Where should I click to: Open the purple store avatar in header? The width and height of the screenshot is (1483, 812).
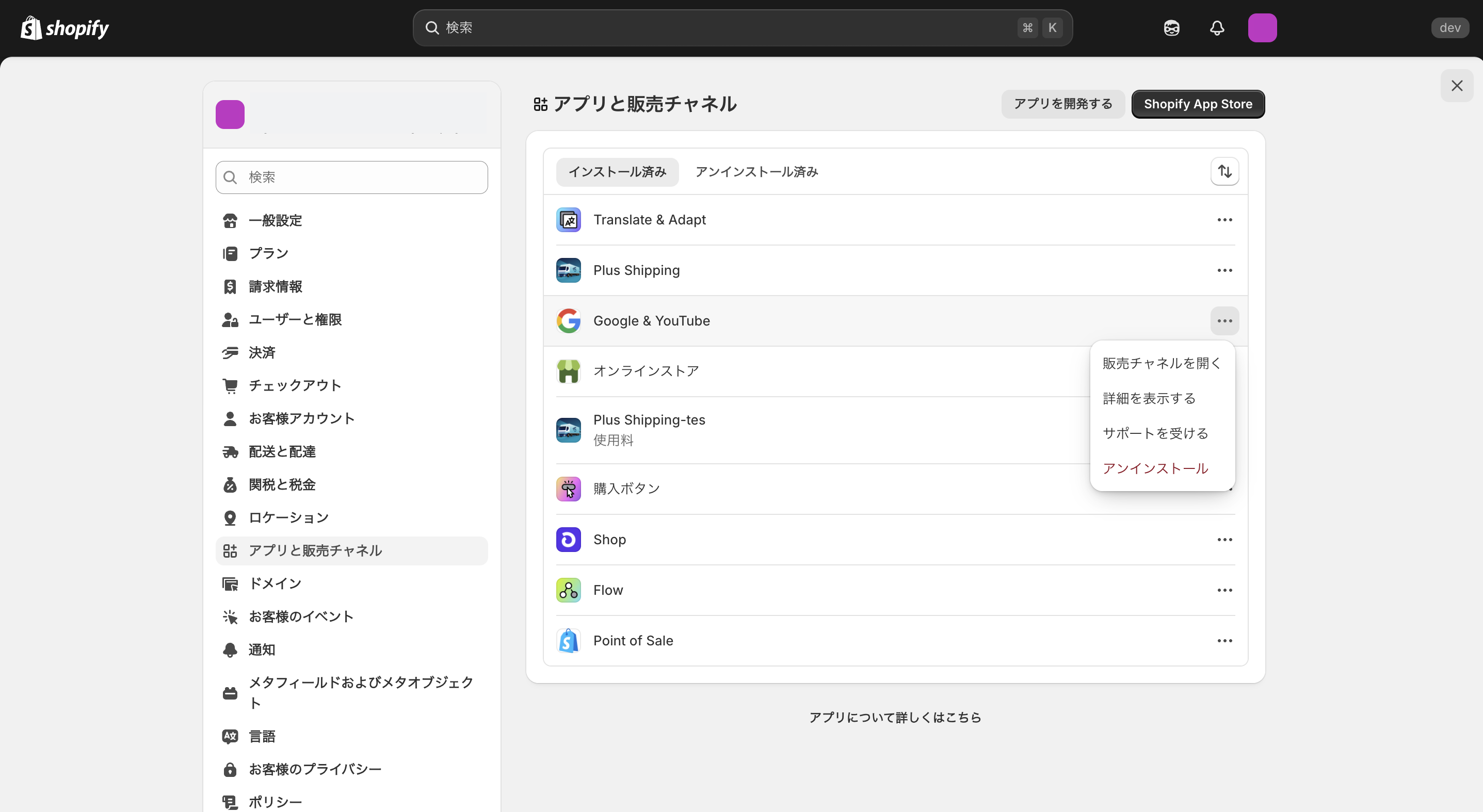tap(1262, 28)
